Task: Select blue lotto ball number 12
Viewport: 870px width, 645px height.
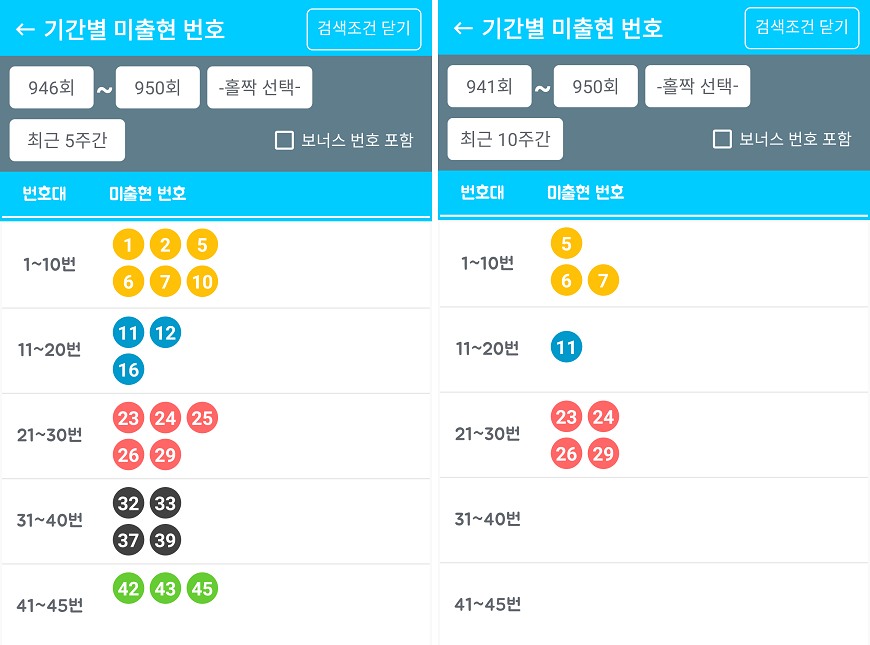Action: [165, 333]
